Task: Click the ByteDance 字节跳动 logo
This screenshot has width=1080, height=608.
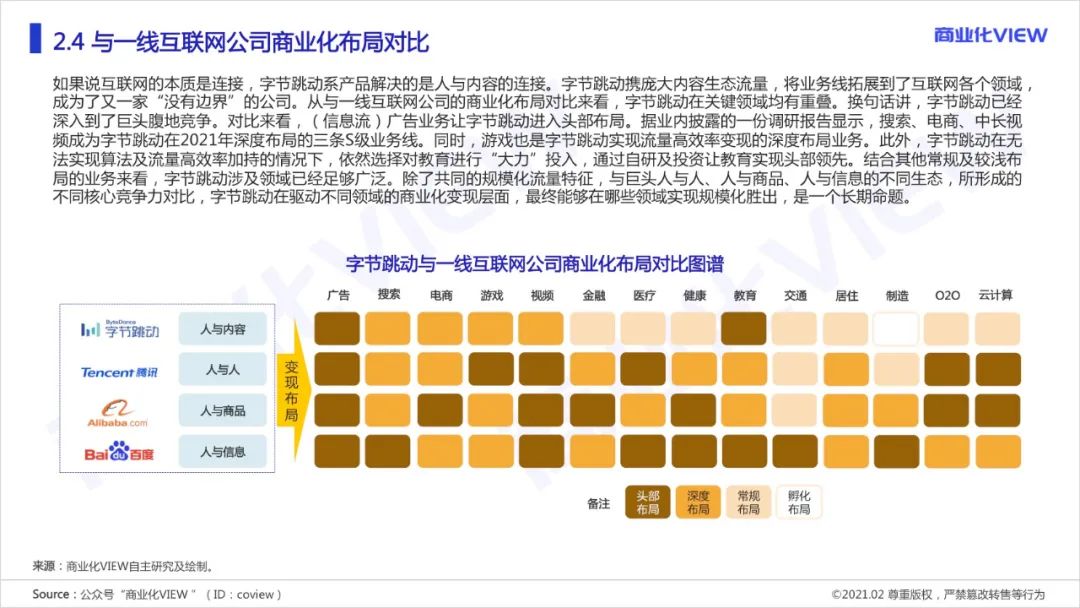Action: [x=120, y=329]
